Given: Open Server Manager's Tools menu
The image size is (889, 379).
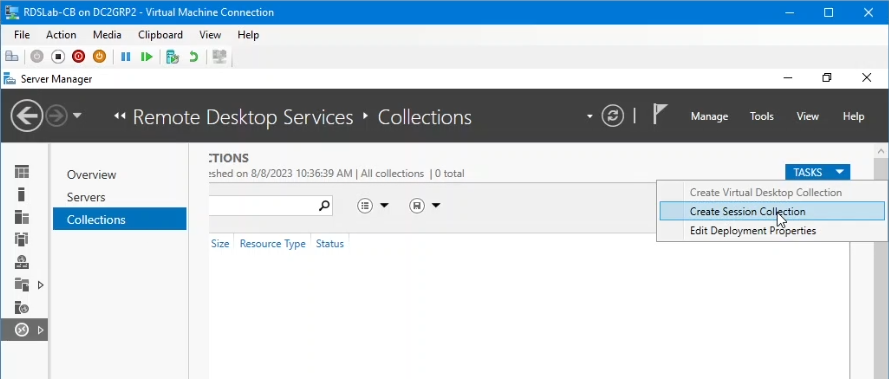Looking at the screenshot, I should click(x=761, y=116).
